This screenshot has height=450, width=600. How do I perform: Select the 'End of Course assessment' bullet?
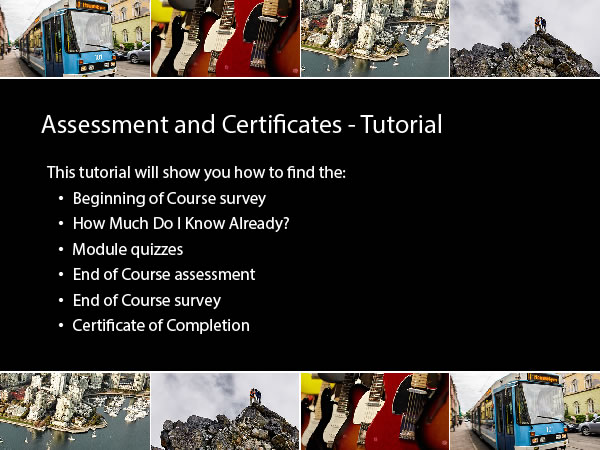164,274
